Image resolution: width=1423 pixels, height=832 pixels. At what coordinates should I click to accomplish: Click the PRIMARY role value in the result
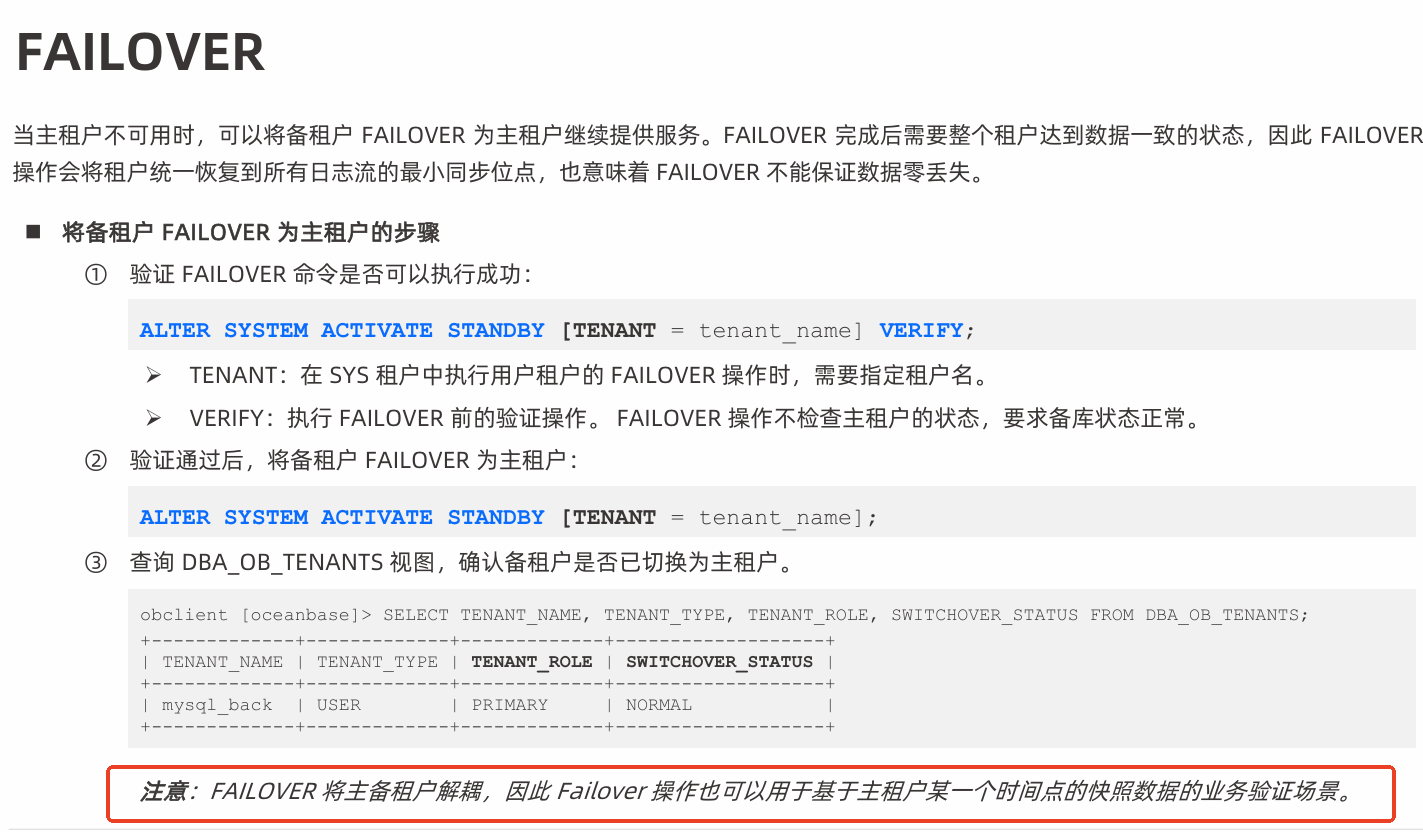(510, 705)
